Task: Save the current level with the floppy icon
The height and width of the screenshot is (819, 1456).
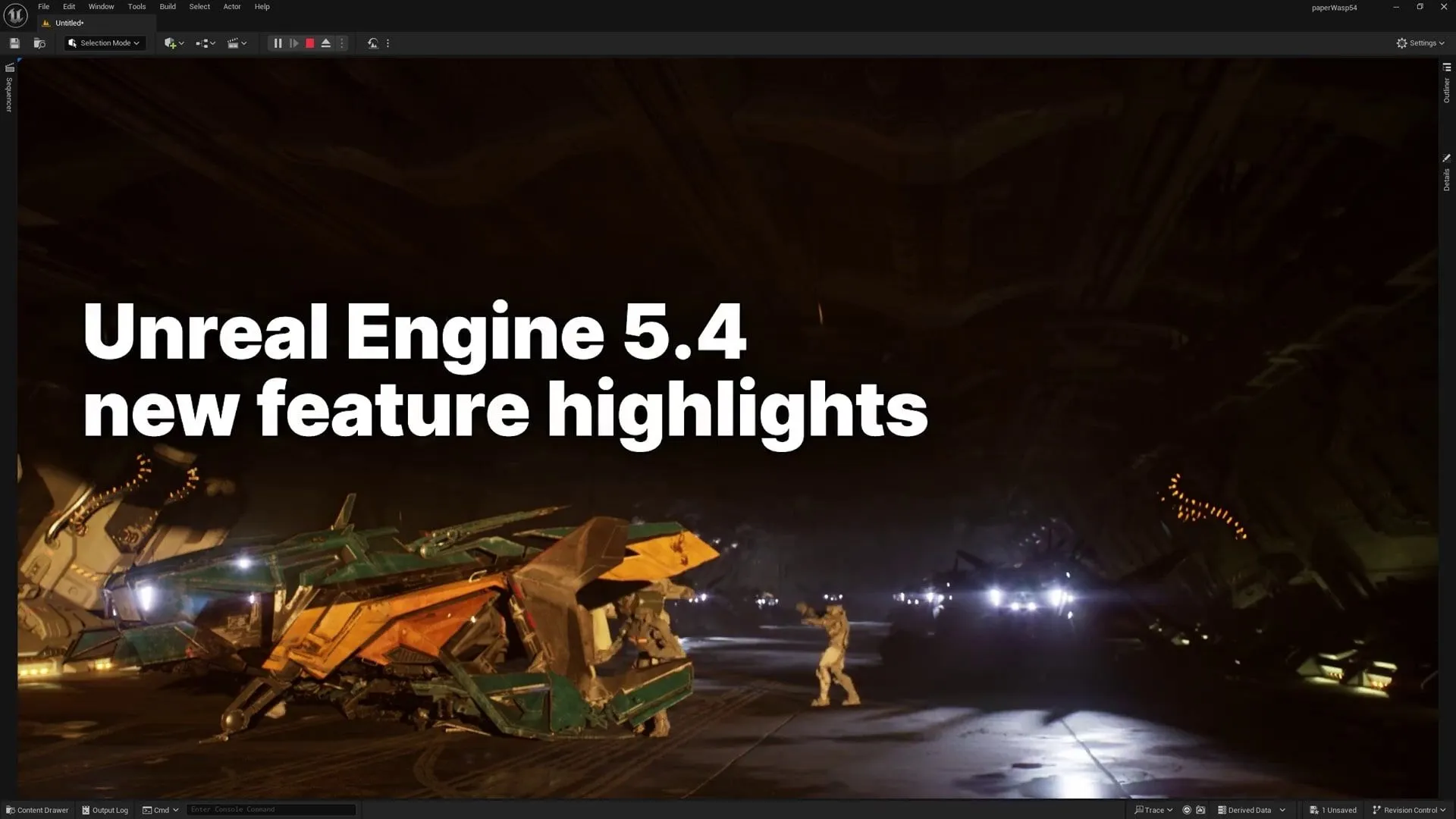Action: pyautogui.click(x=14, y=43)
